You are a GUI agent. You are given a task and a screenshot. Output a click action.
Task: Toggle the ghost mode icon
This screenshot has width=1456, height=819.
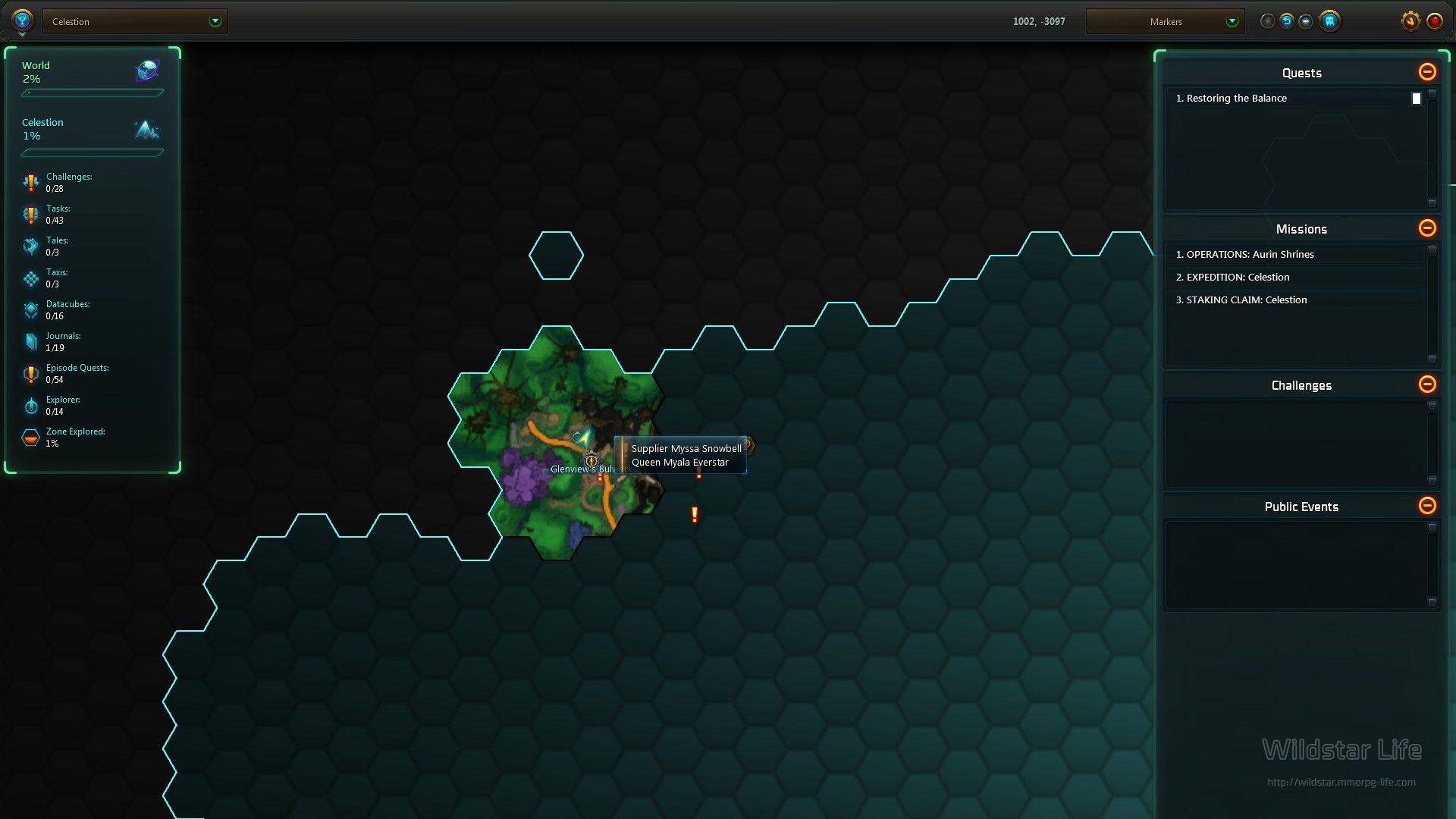click(x=1329, y=20)
